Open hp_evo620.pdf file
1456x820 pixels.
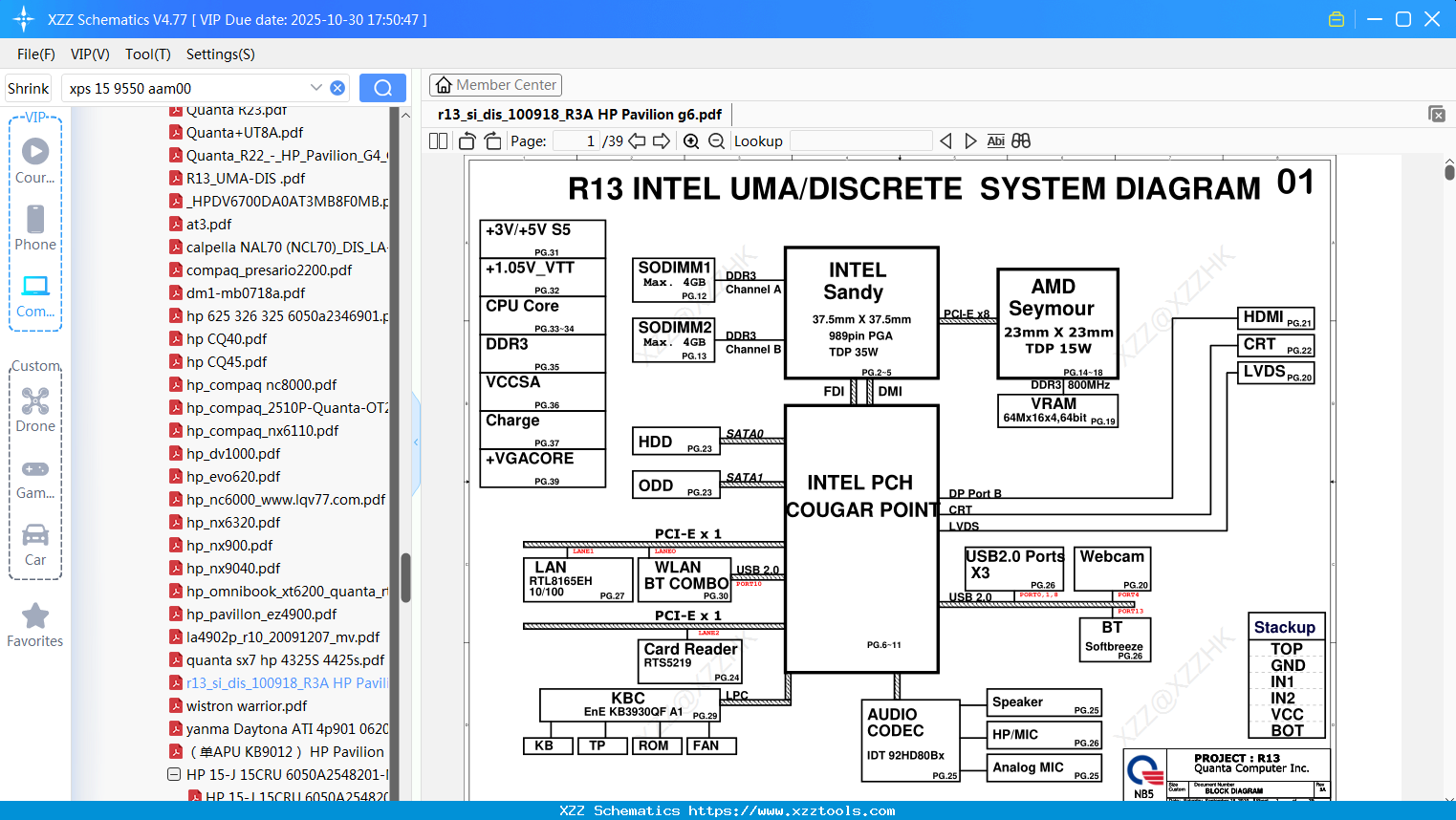[233, 476]
